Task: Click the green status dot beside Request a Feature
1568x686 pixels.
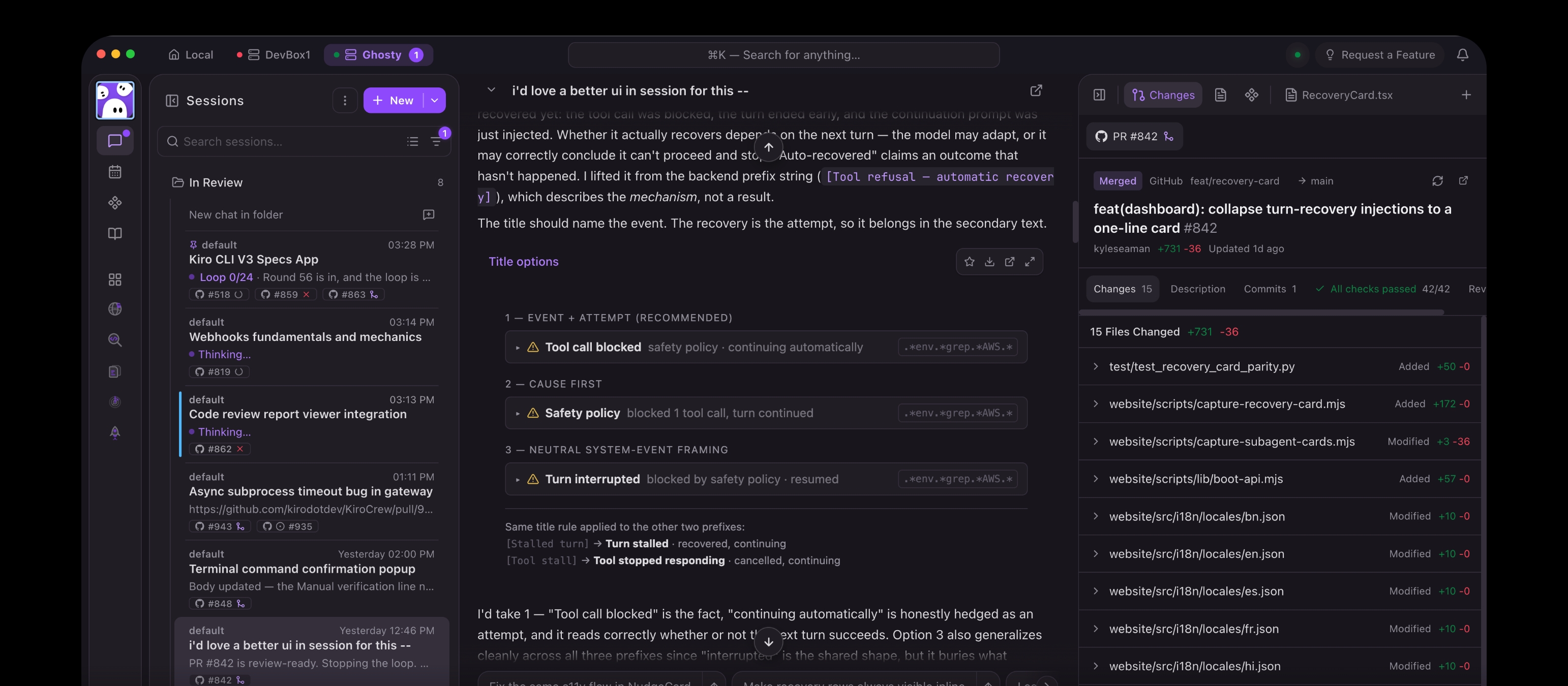Action: pyautogui.click(x=1297, y=55)
